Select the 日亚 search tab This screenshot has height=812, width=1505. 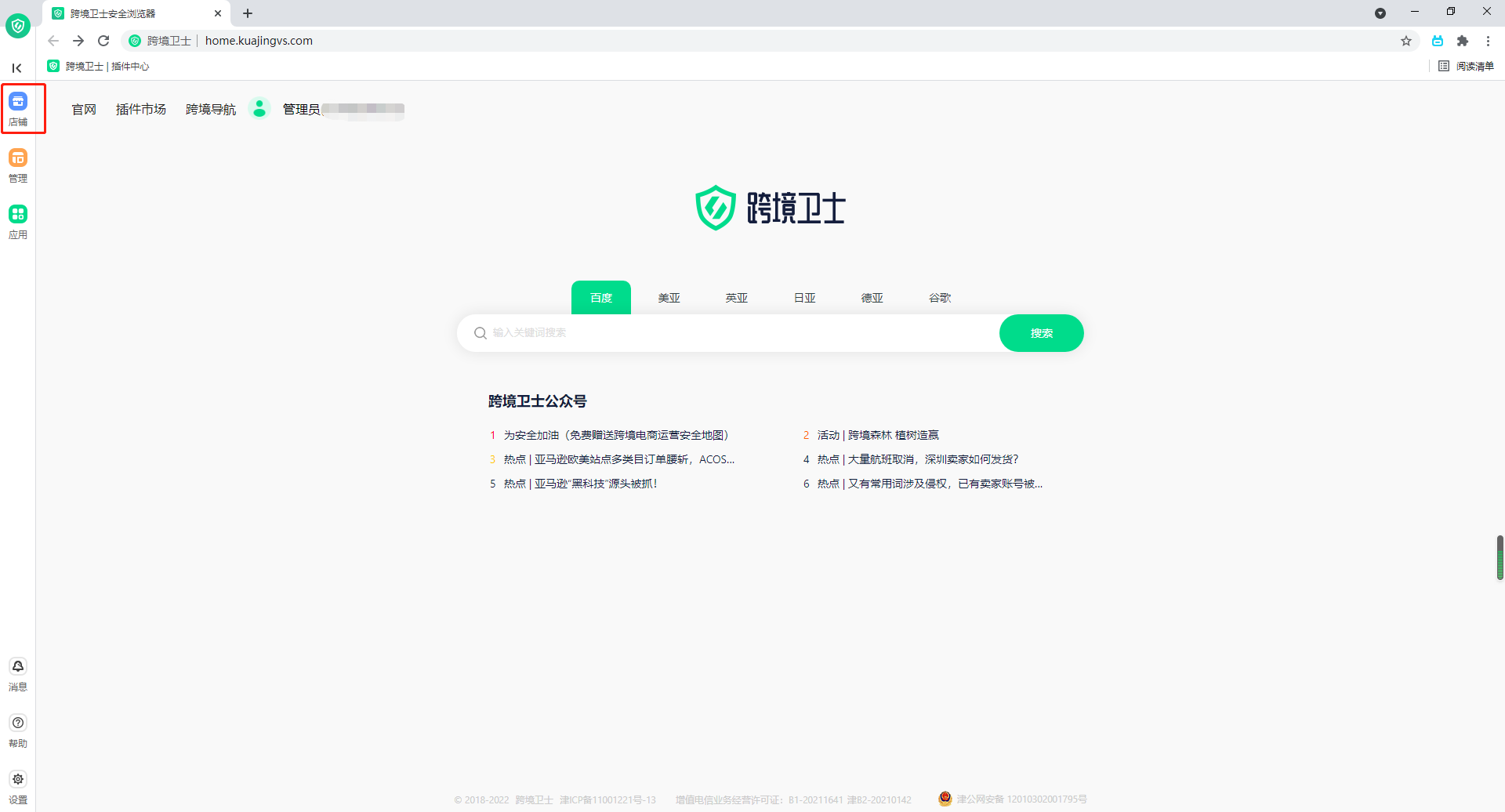(x=804, y=298)
